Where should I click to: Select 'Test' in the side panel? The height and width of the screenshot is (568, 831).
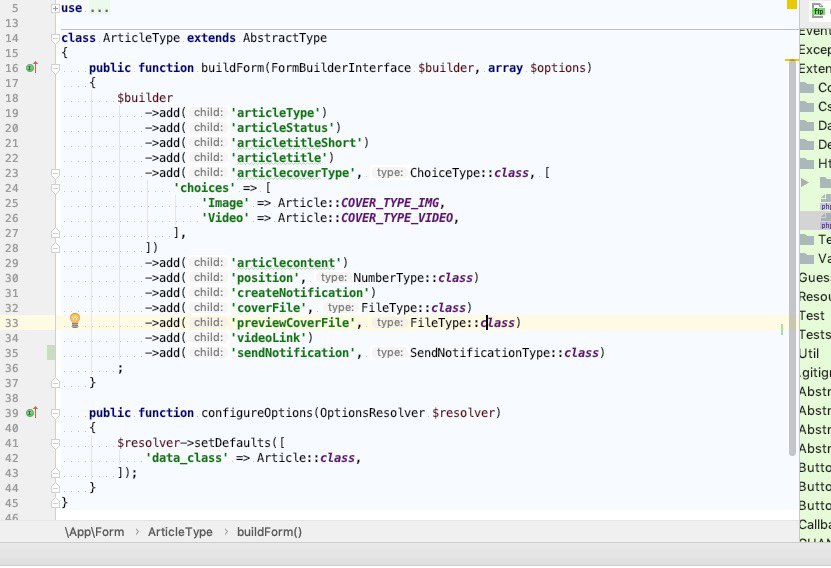pos(811,316)
